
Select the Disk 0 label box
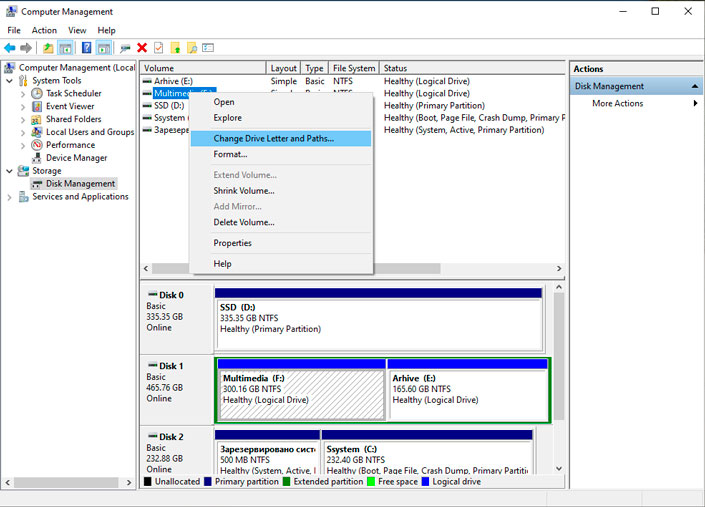click(176, 319)
